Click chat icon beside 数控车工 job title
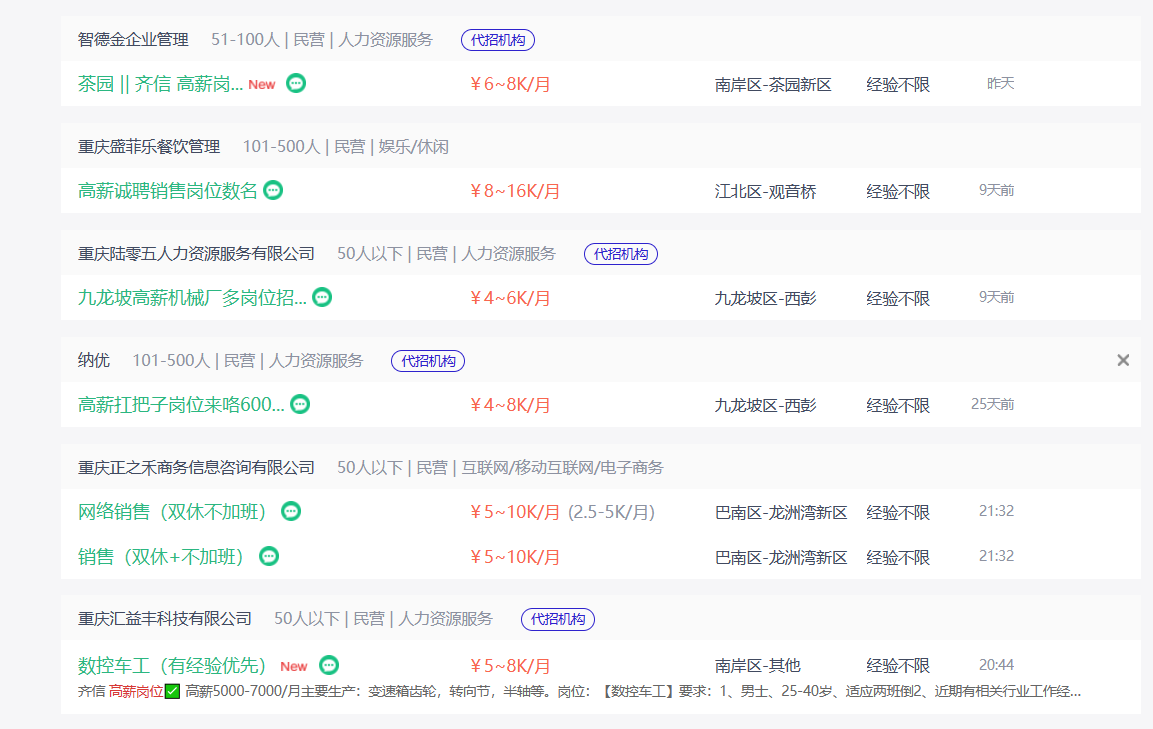Screen dimensions: 1153x729 329,665
